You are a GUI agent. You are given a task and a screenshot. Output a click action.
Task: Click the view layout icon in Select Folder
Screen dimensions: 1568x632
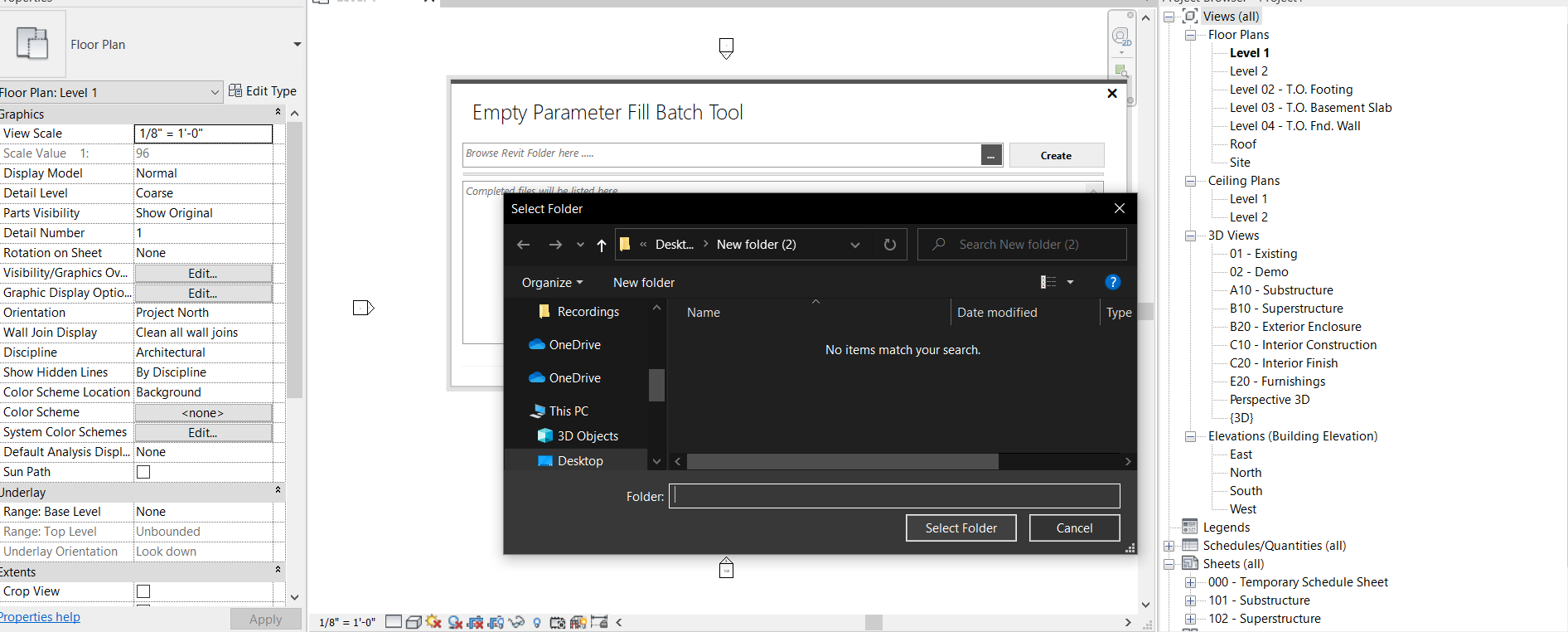(1048, 282)
